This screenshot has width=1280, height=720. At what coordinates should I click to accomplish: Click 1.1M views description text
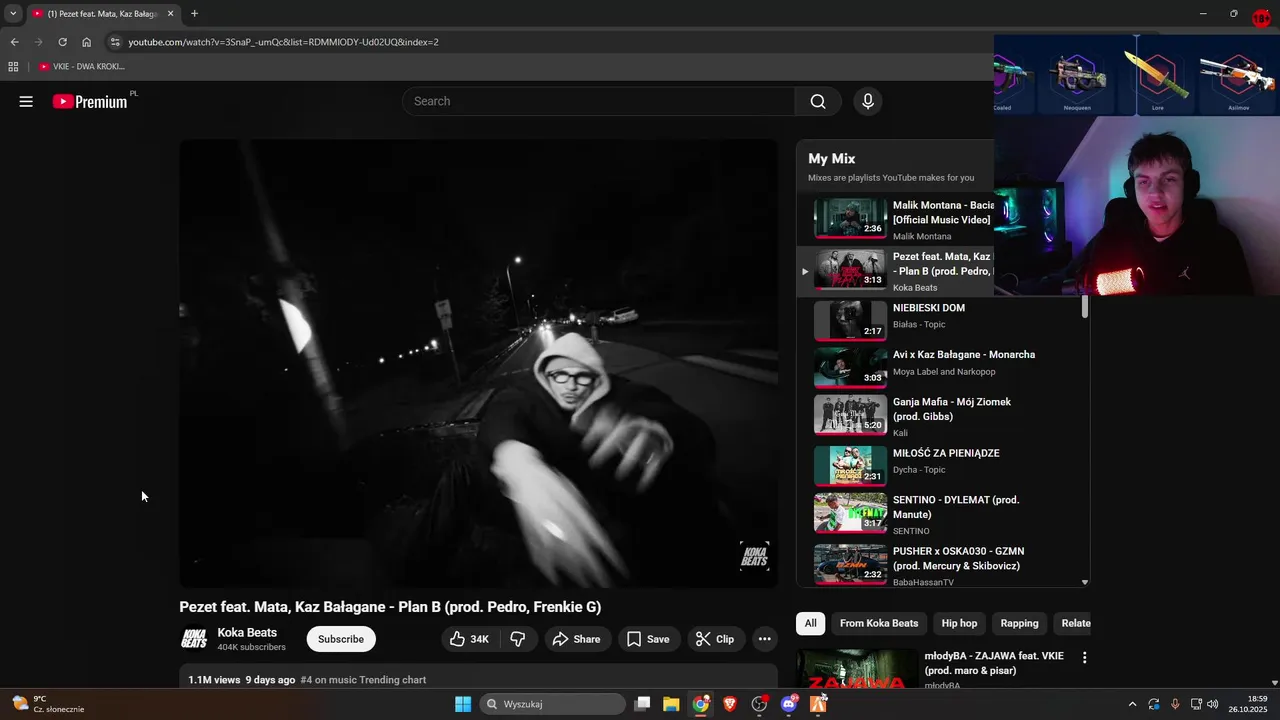point(214,680)
